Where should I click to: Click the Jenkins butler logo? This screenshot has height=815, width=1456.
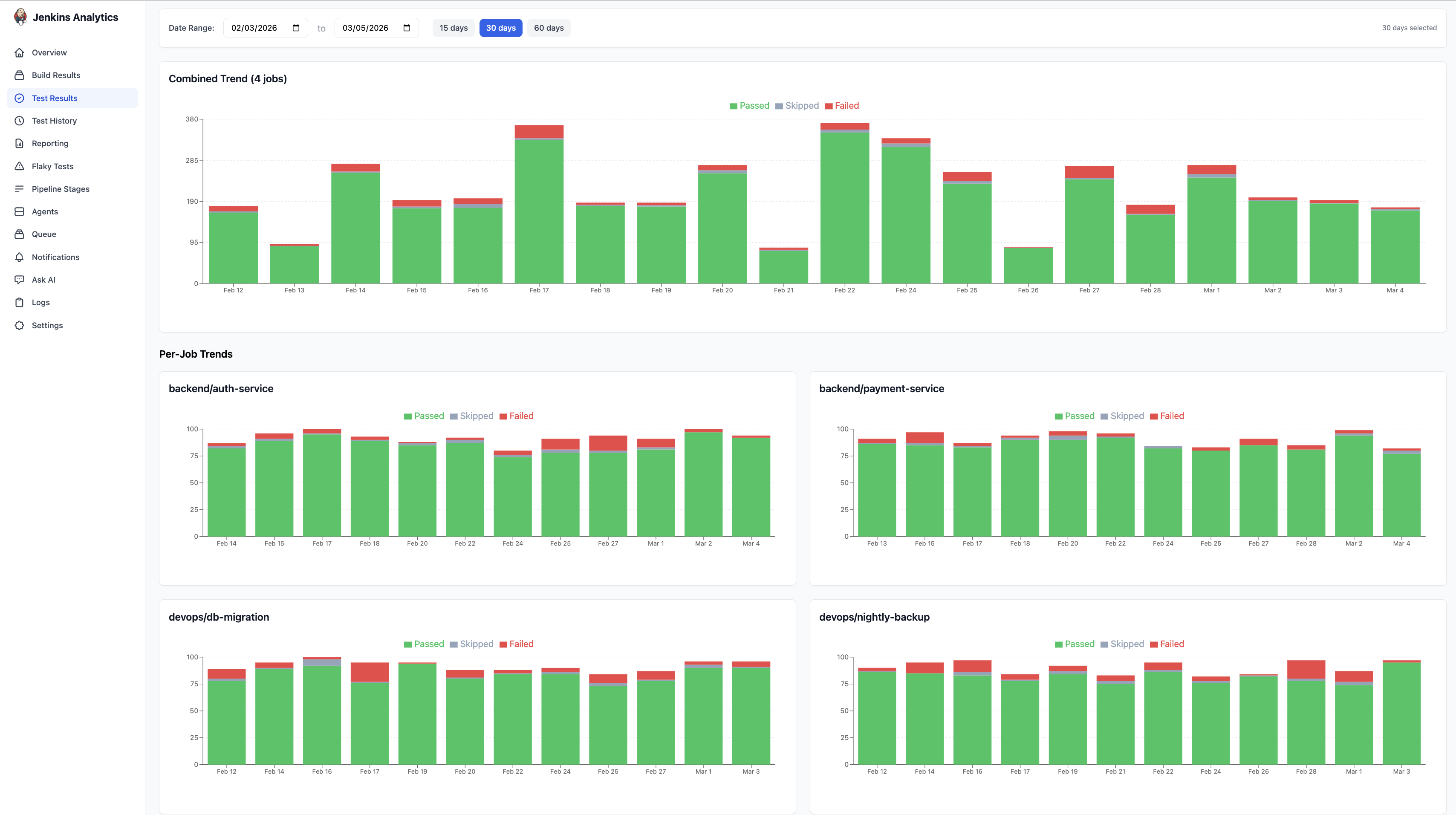20,16
